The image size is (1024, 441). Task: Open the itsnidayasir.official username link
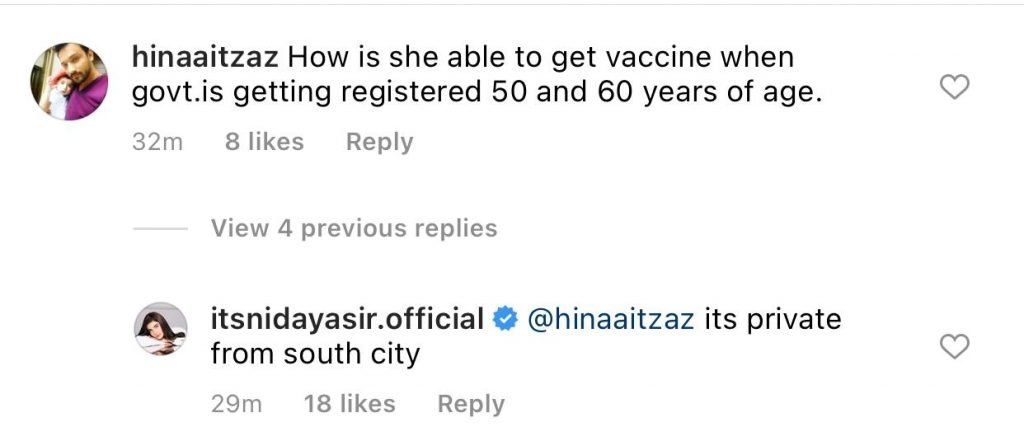pos(347,321)
